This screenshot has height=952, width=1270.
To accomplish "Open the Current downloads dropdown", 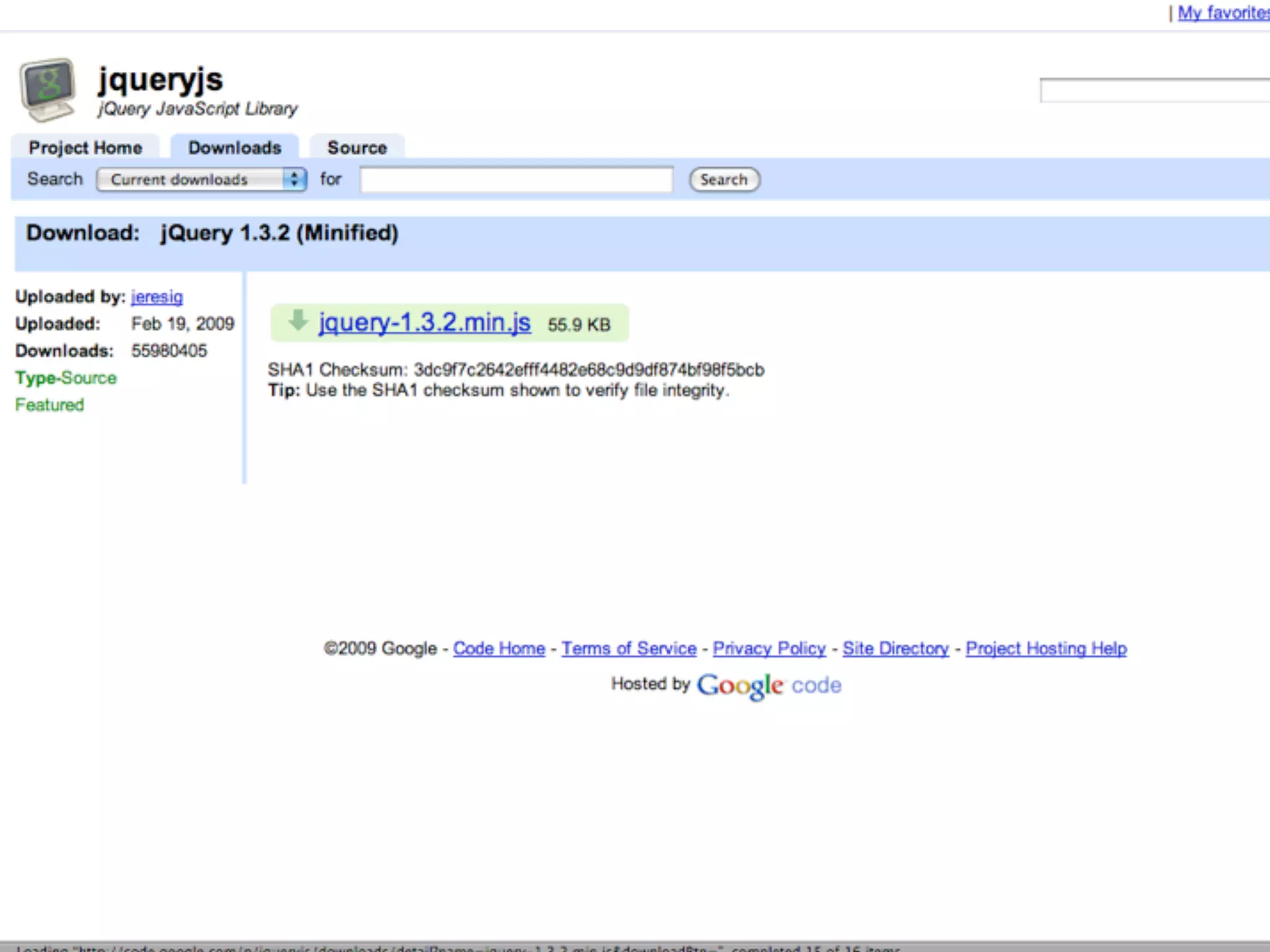I will pyautogui.click(x=202, y=180).
